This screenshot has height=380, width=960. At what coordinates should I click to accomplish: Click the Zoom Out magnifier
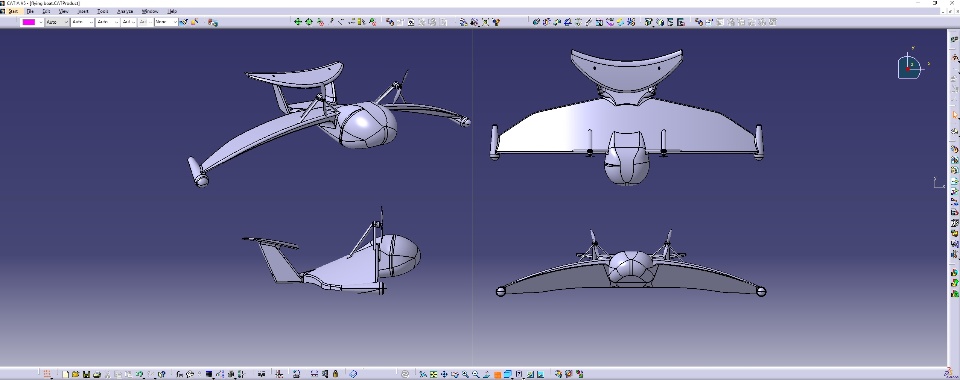pyautogui.click(x=476, y=374)
